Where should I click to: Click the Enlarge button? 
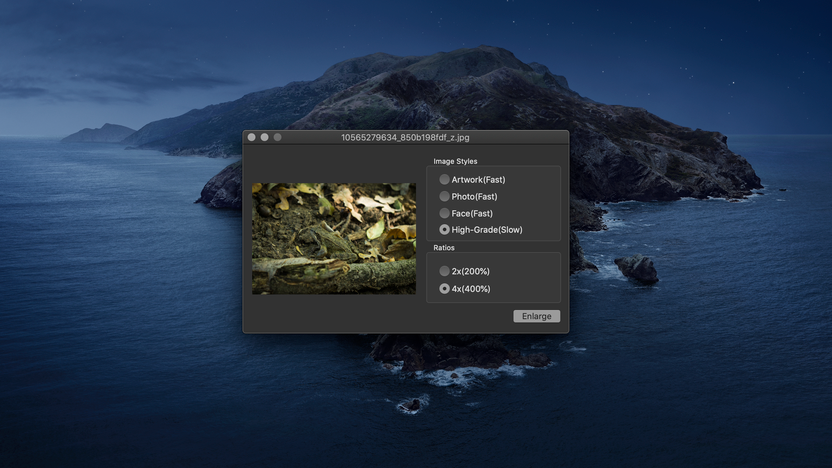coord(536,316)
